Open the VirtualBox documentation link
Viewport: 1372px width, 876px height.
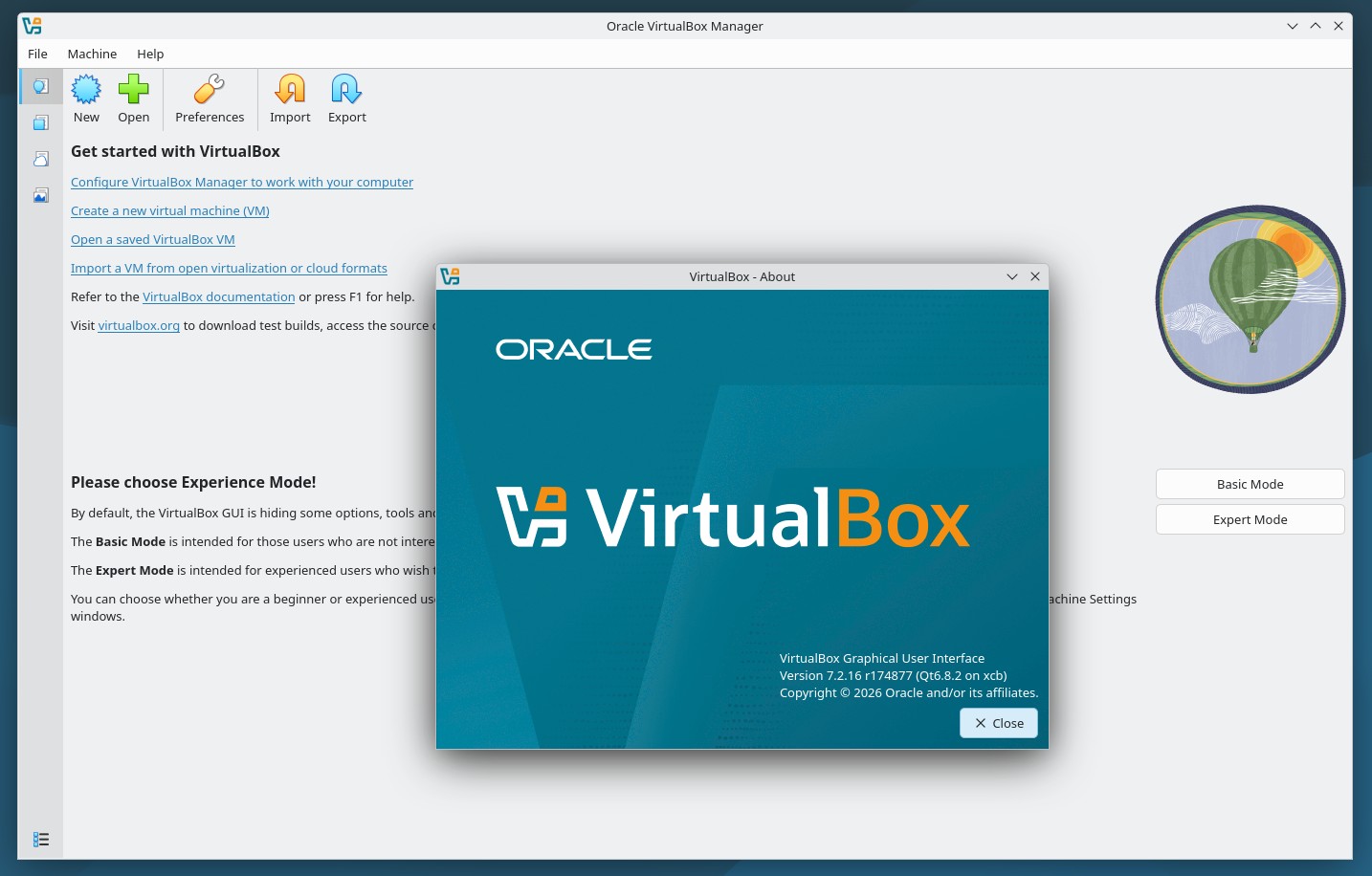click(219, 296)
